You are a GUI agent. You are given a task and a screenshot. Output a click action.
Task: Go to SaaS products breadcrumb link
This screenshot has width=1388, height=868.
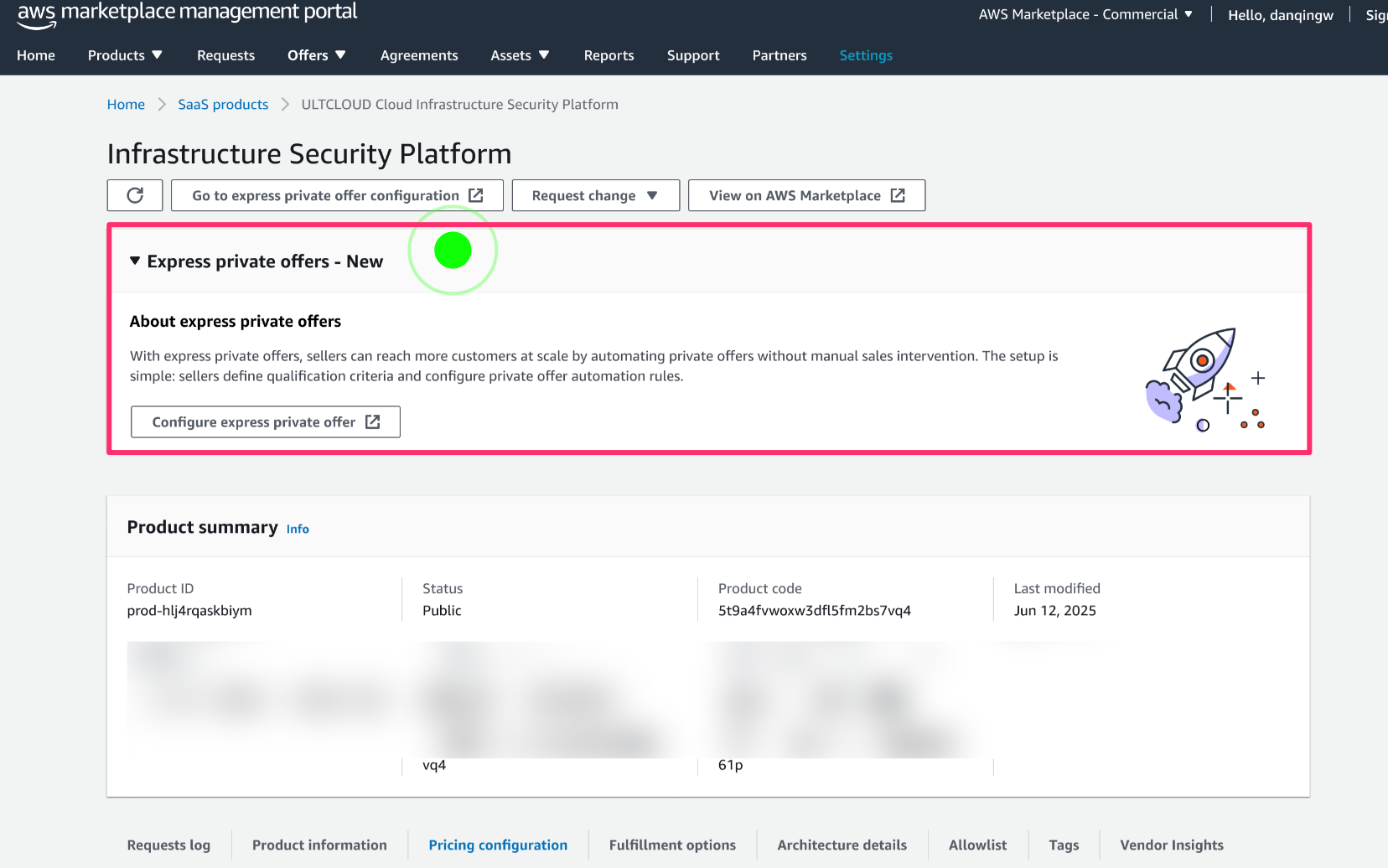[x=223, y=105]
